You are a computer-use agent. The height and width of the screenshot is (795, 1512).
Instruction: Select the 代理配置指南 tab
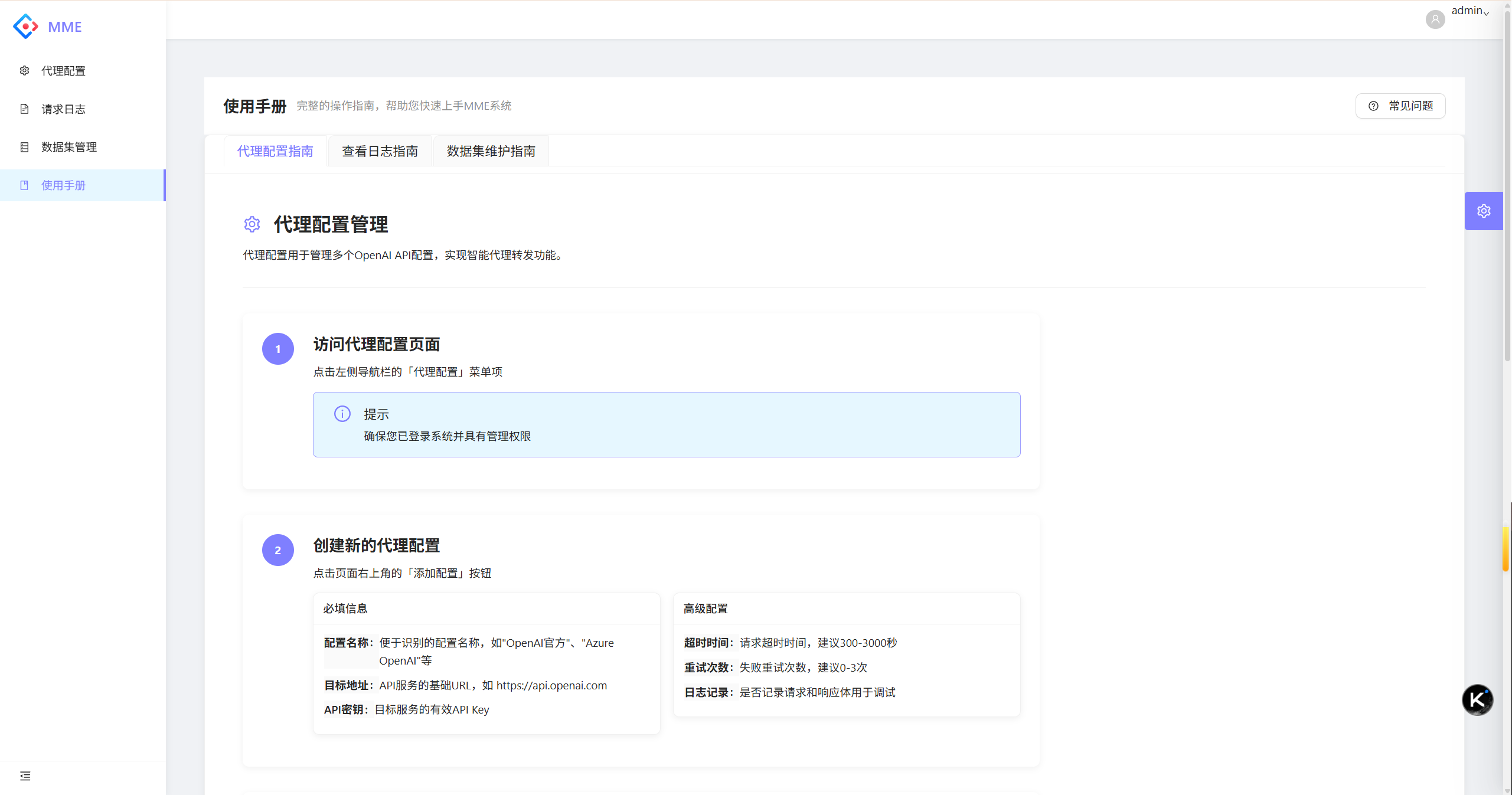(x=275, y=151)
